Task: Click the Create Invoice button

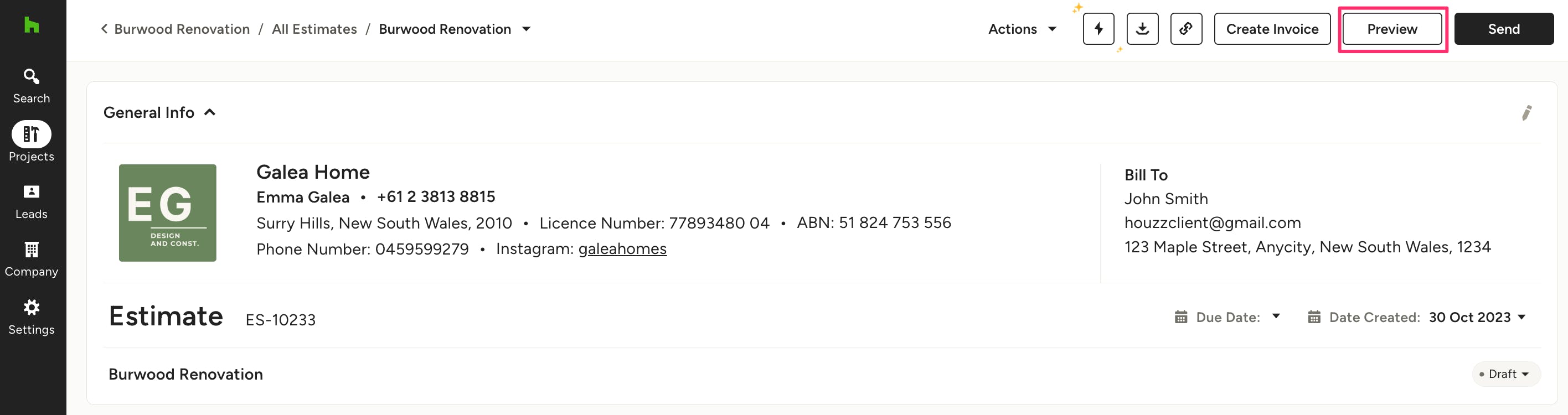Action: coord(1272,29)
